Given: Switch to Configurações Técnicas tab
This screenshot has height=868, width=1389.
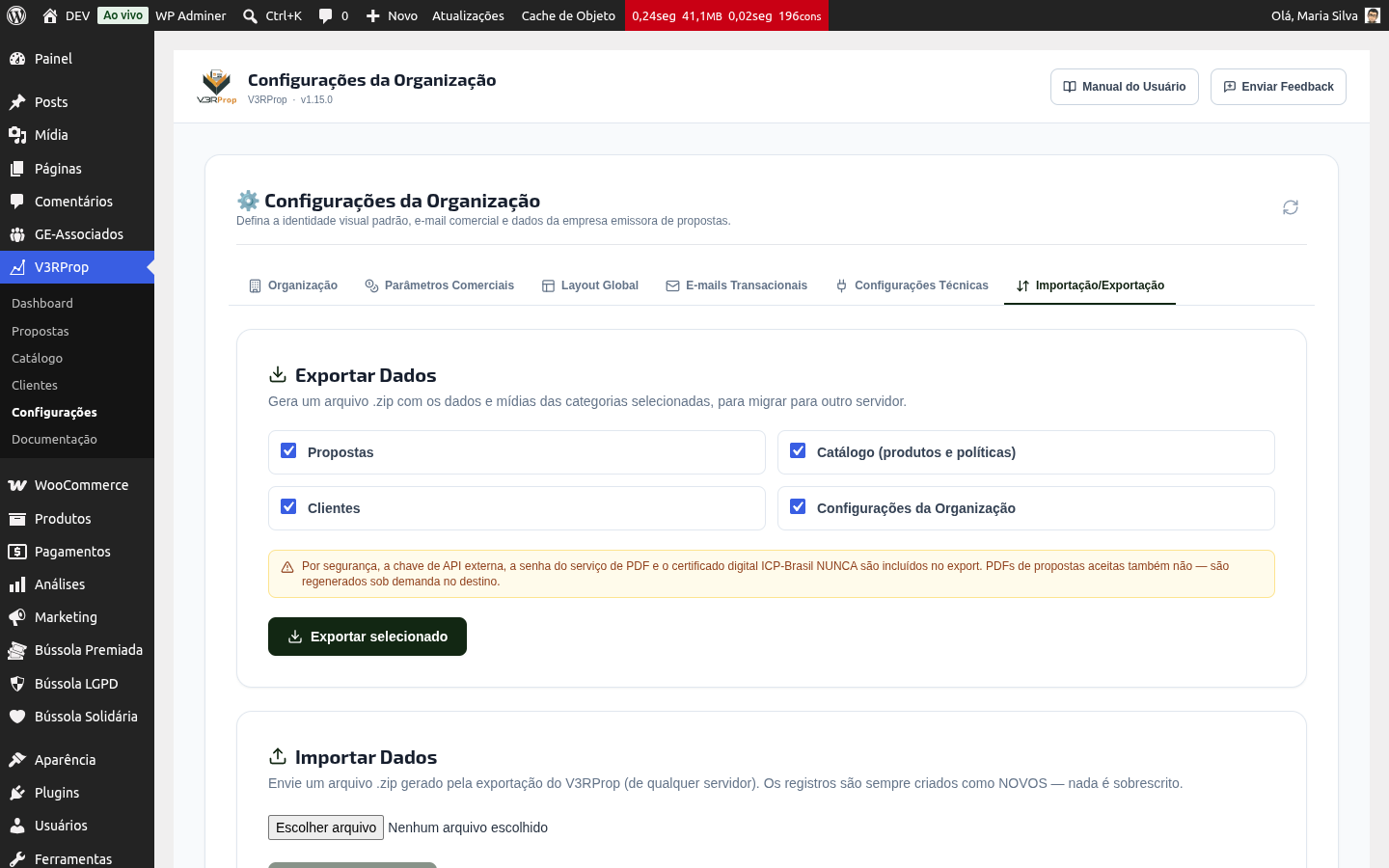Looking at the screenshot, I should [912, 285].
